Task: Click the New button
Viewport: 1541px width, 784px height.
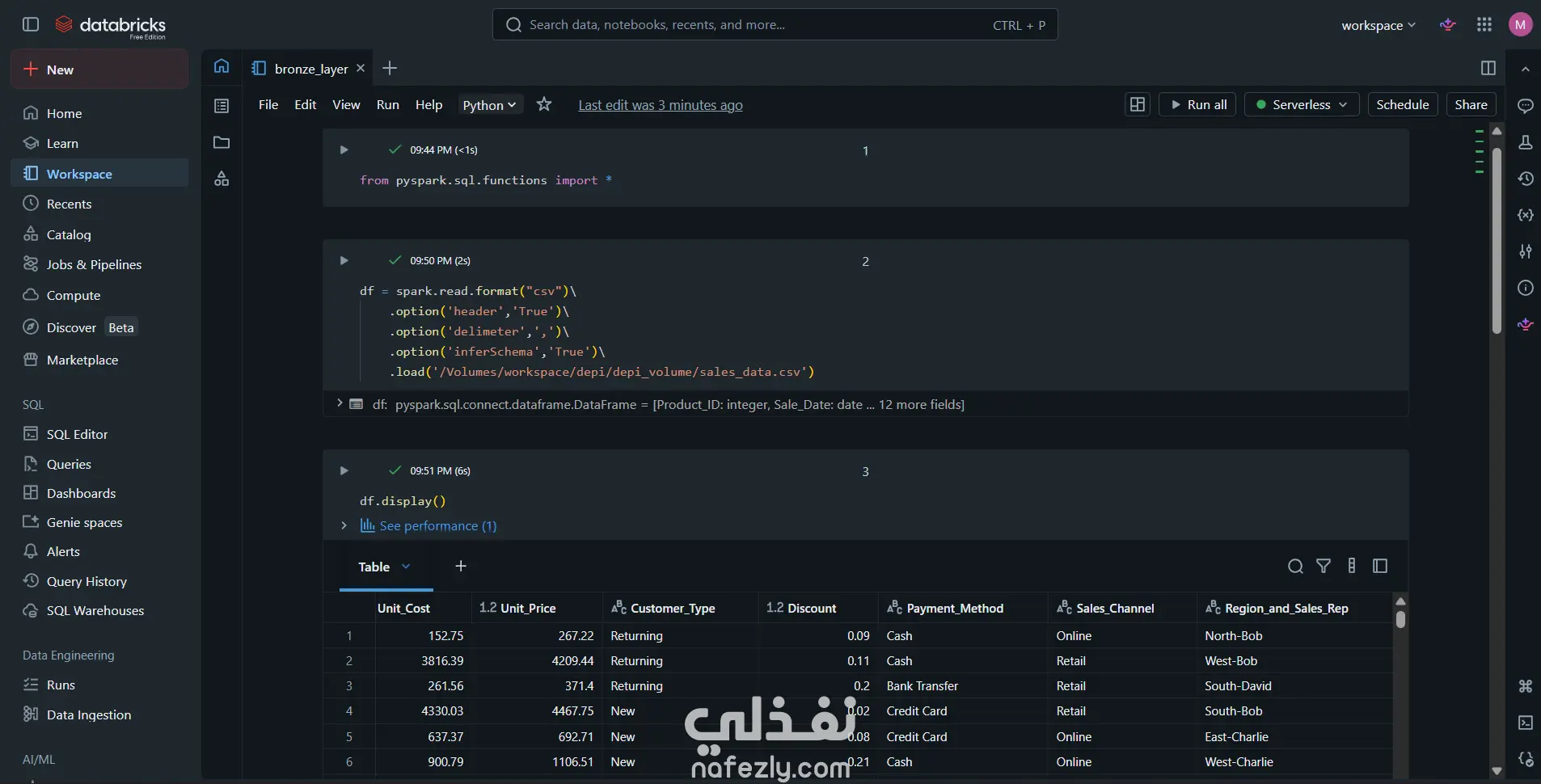Action: 99,69
